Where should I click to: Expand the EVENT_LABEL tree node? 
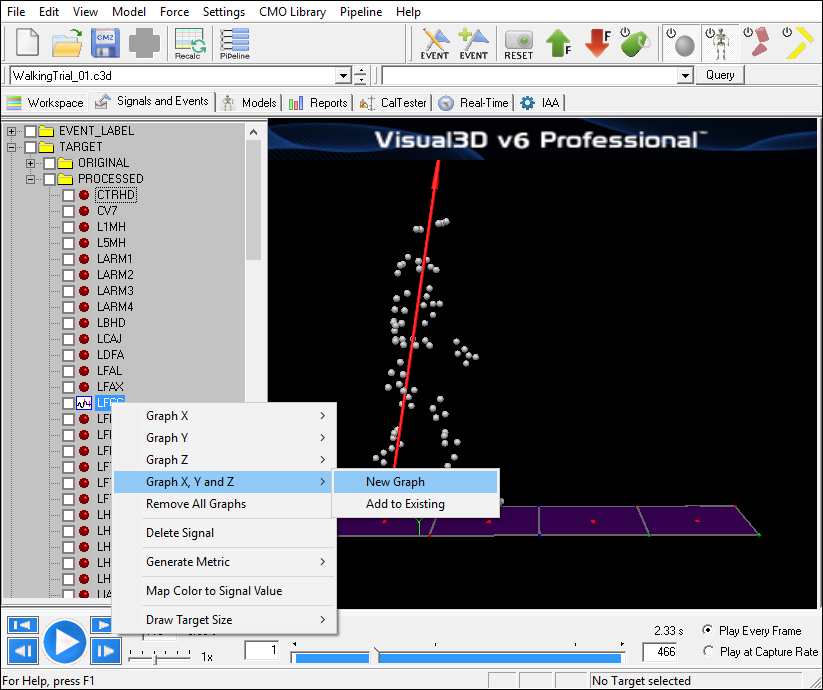pos(12,131)
